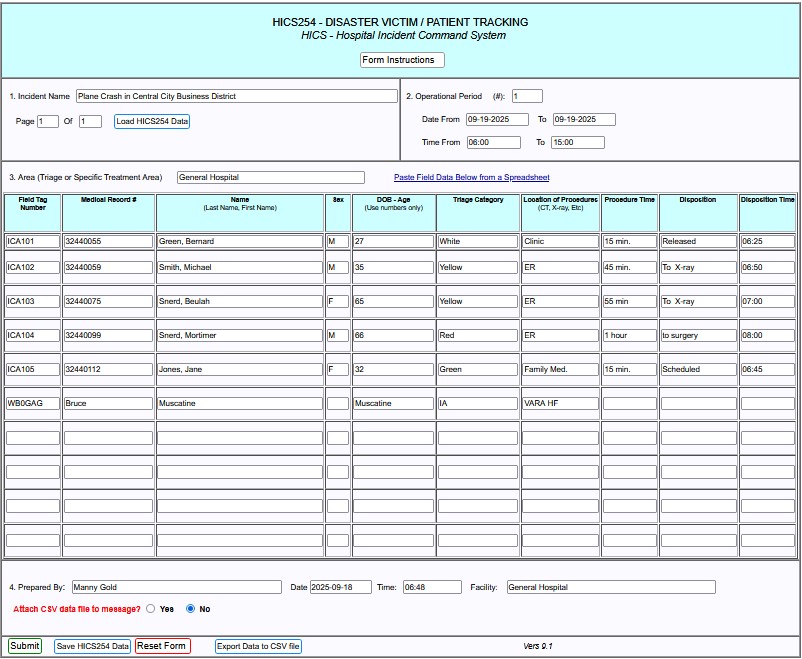The image size is (802, 659).
Task: Click the Reset Form button
Action: [x=162, y=646]
